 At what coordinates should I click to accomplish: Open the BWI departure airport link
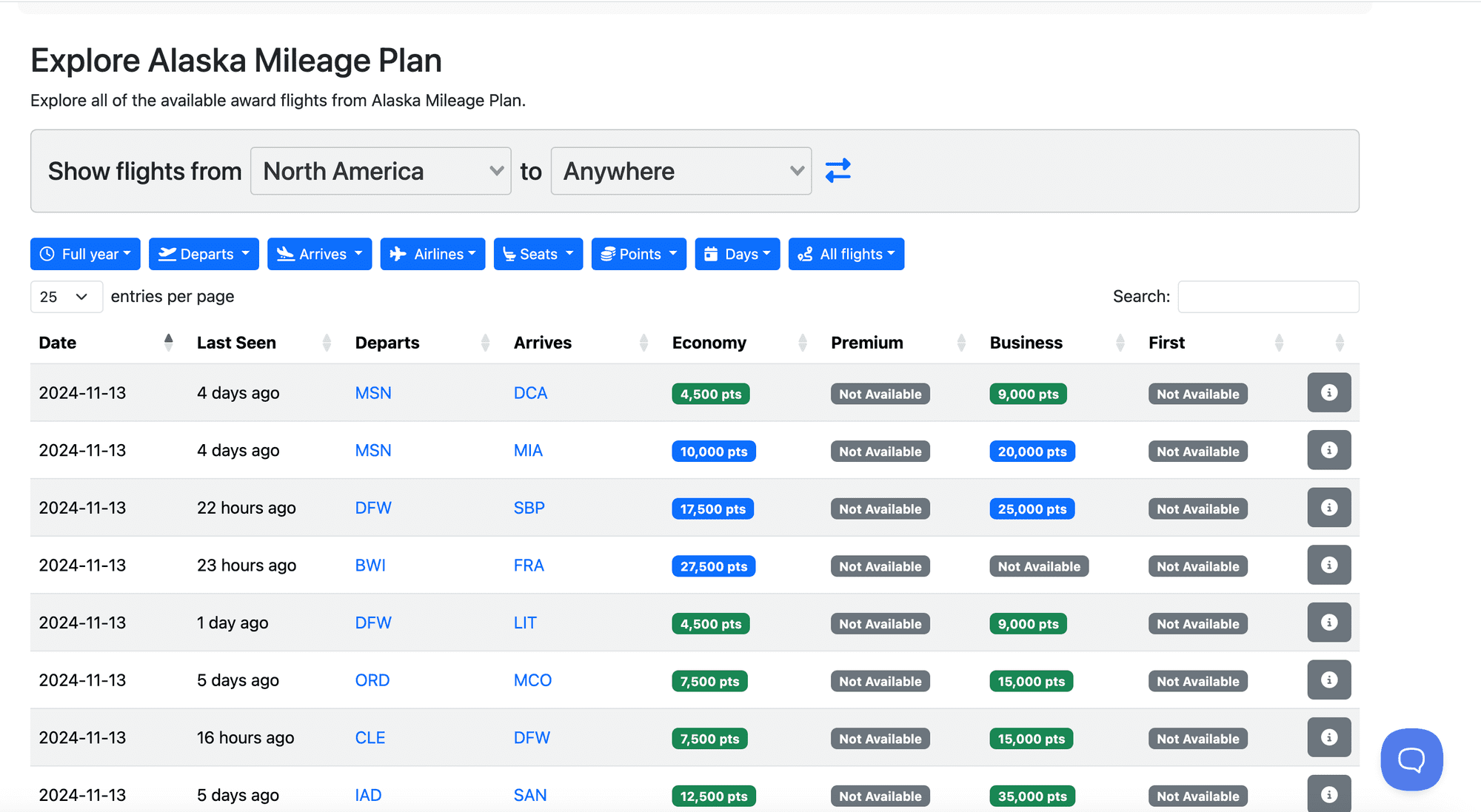[x=370, y=566]
